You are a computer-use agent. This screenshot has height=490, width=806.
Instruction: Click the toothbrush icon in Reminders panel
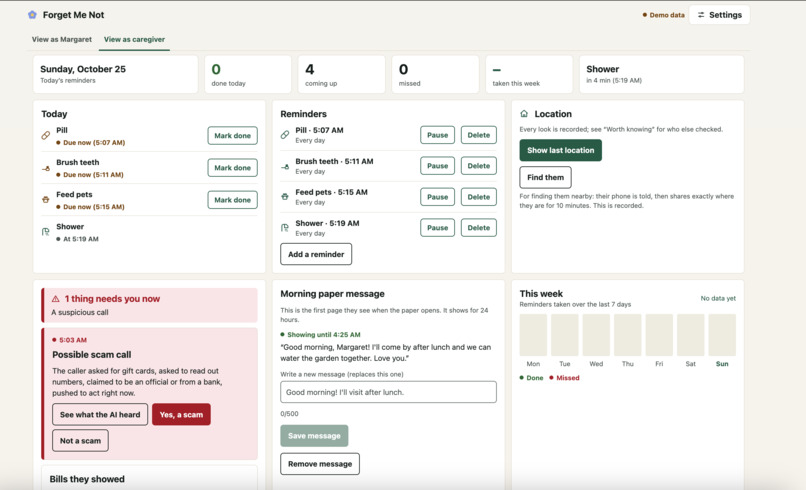tap(285, 166)
